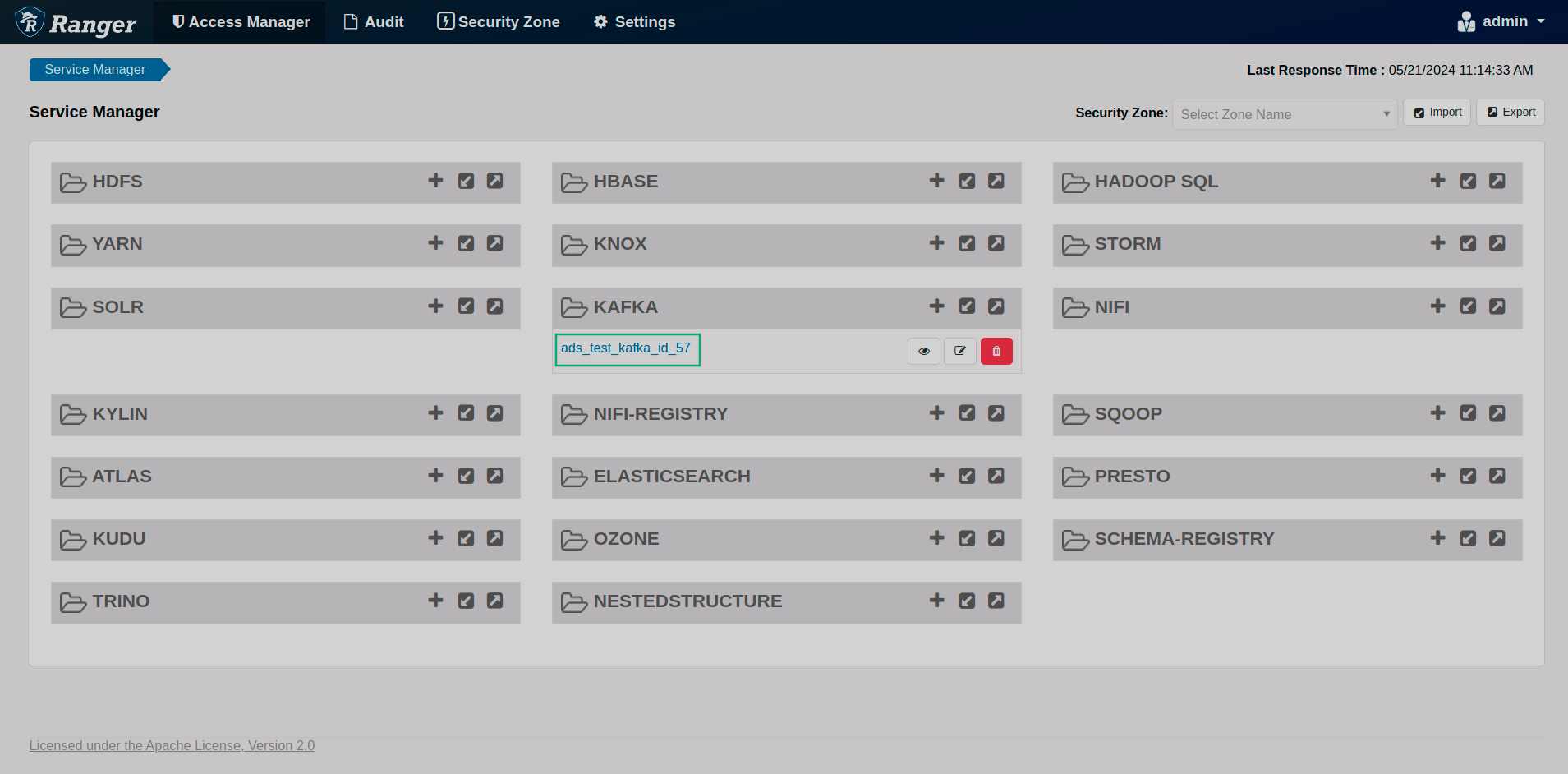Add a new SOLR service
This screenshot has height=774, width=1568.
[435, 306]
